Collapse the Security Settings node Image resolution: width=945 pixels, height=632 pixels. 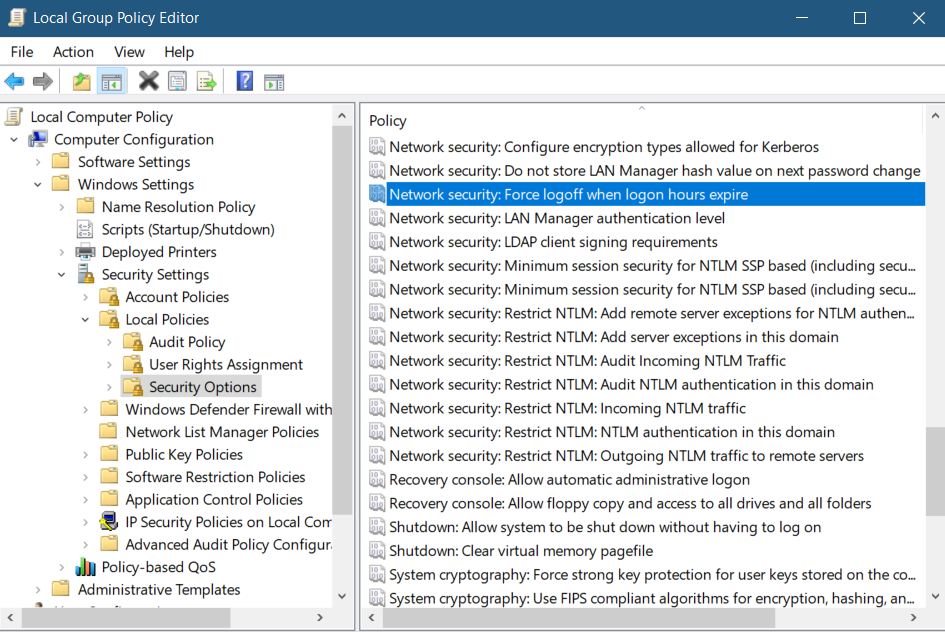pos(62,274)
